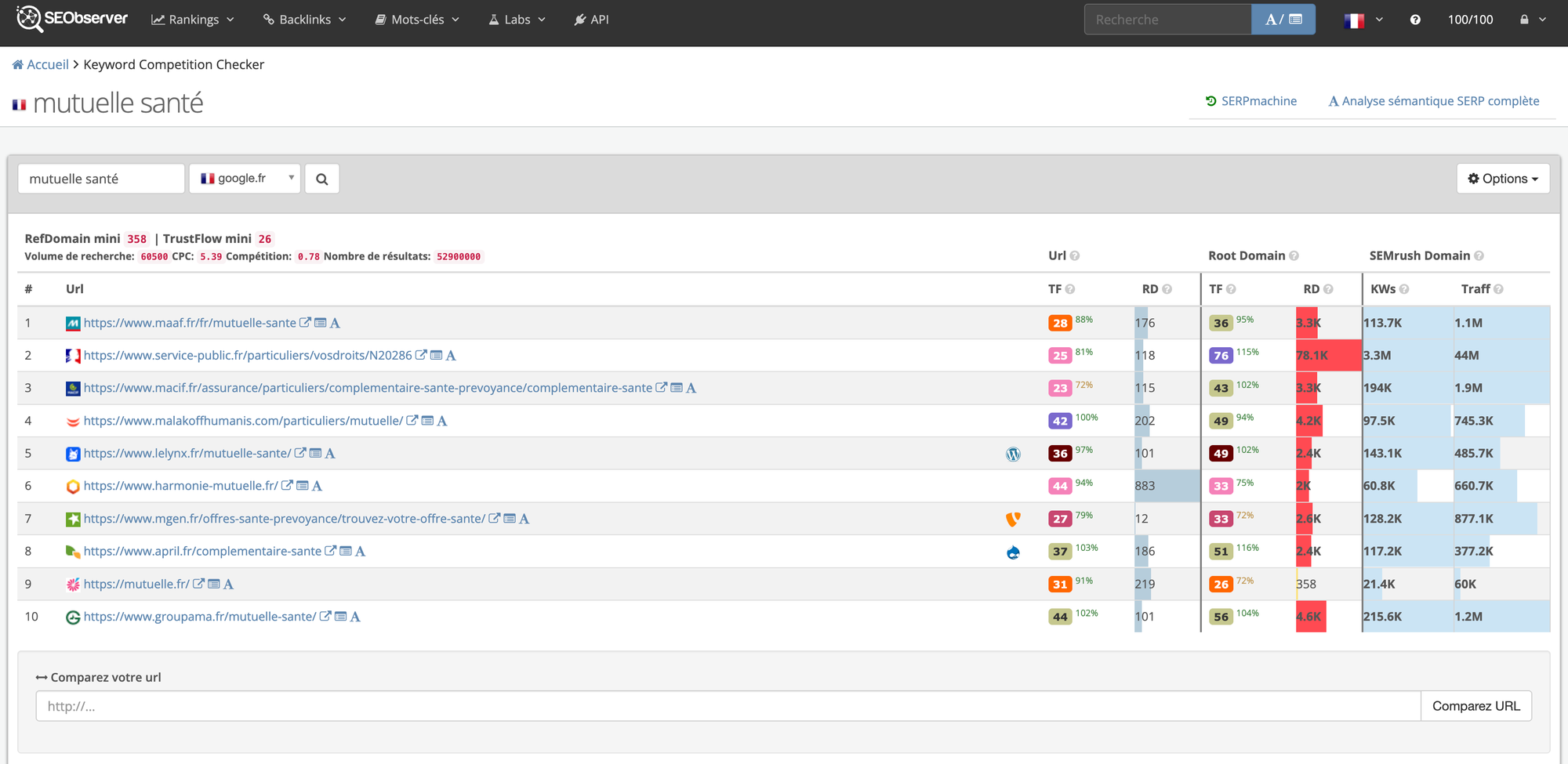
Task: Focus the Recherche search field
Action: 1167,20
